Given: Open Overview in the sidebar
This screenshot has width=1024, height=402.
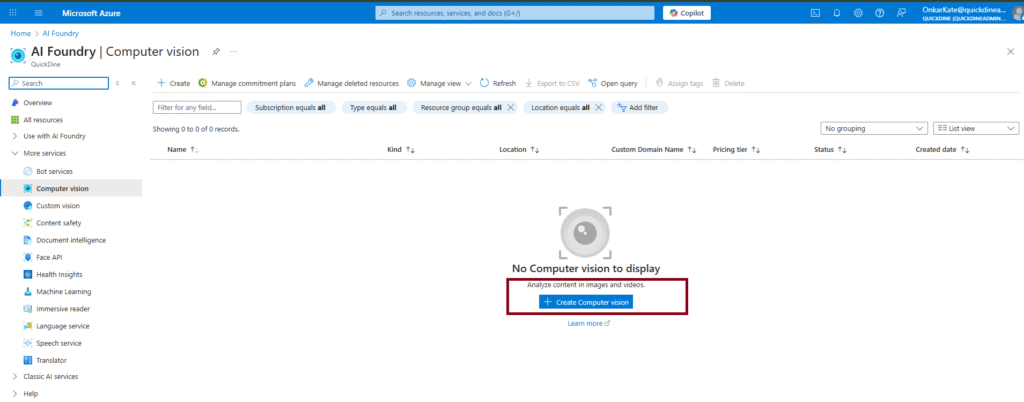Looking at the screenshot, I should tap(38, 103).
